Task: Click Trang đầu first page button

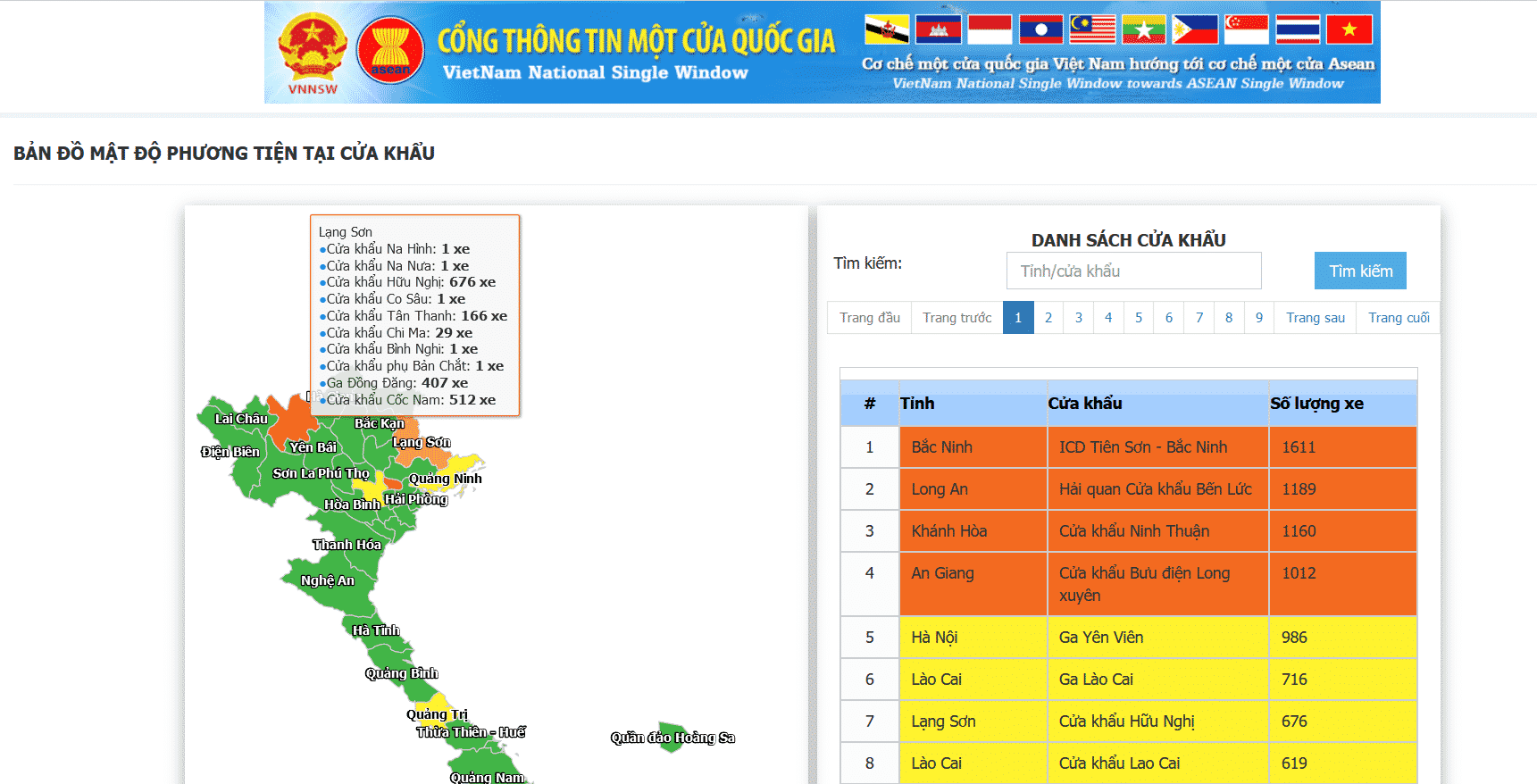Action: click(869, 318)
